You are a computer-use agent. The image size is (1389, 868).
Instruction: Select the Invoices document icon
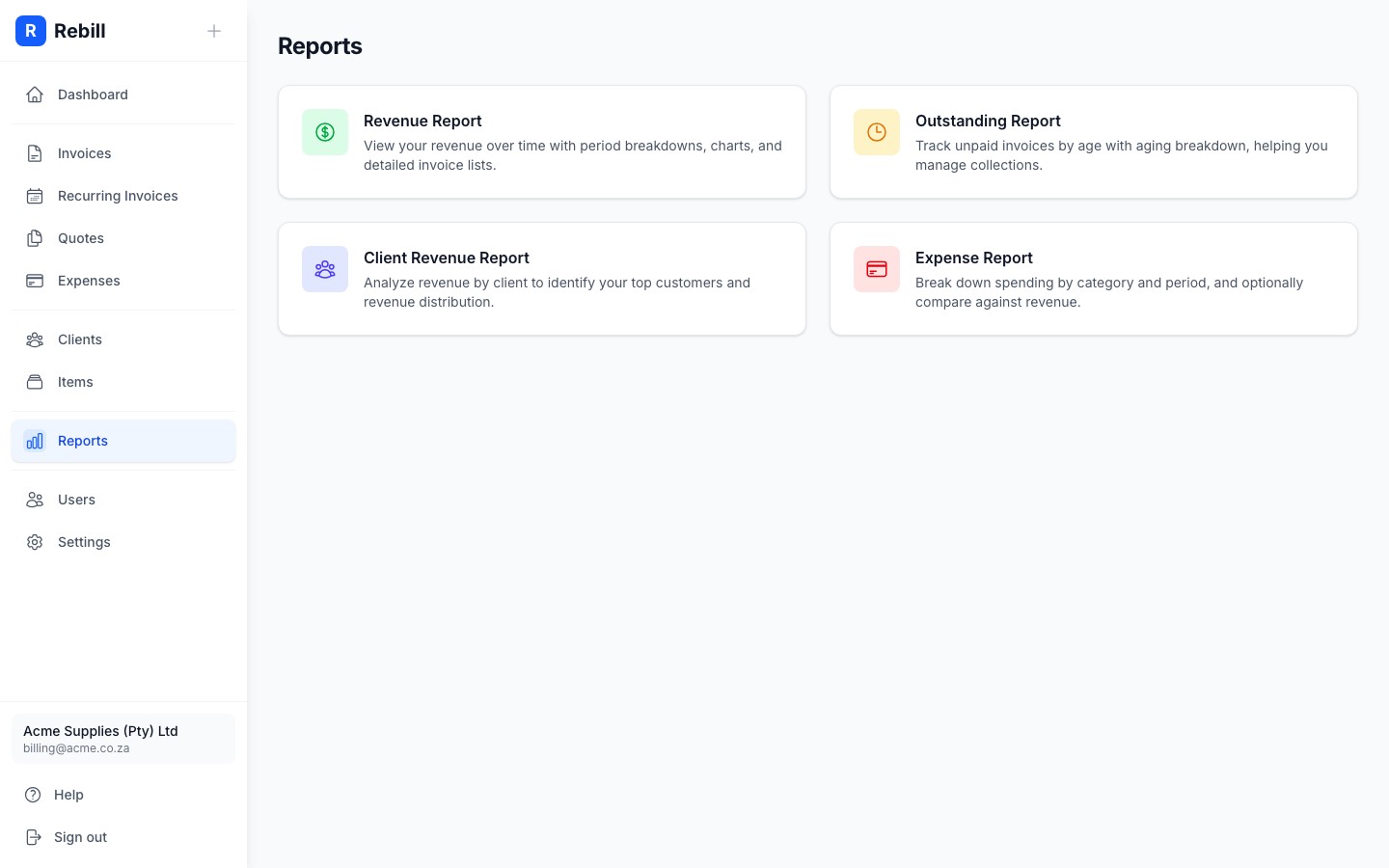[35, 153]
